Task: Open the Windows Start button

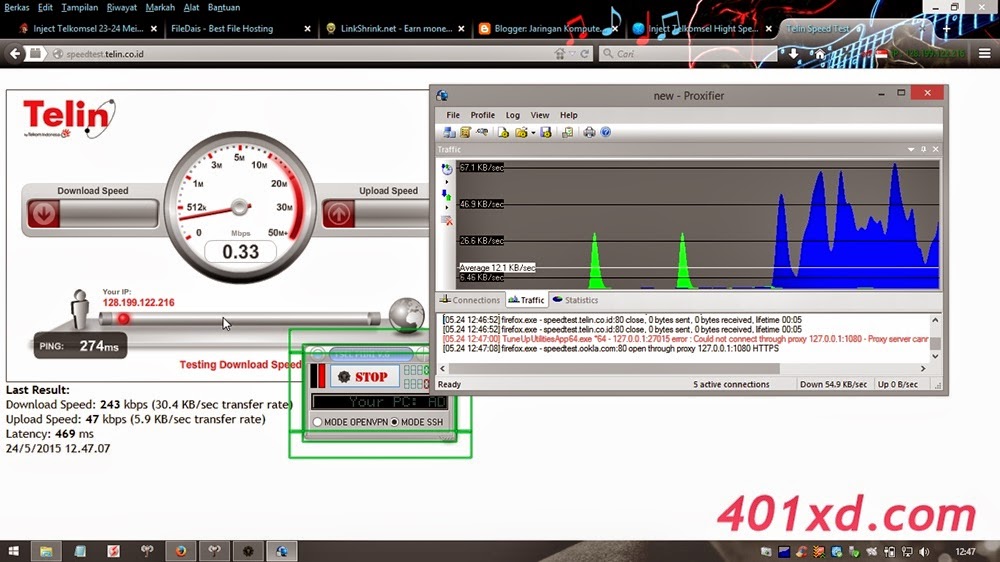Action: [x=13, y=551]
